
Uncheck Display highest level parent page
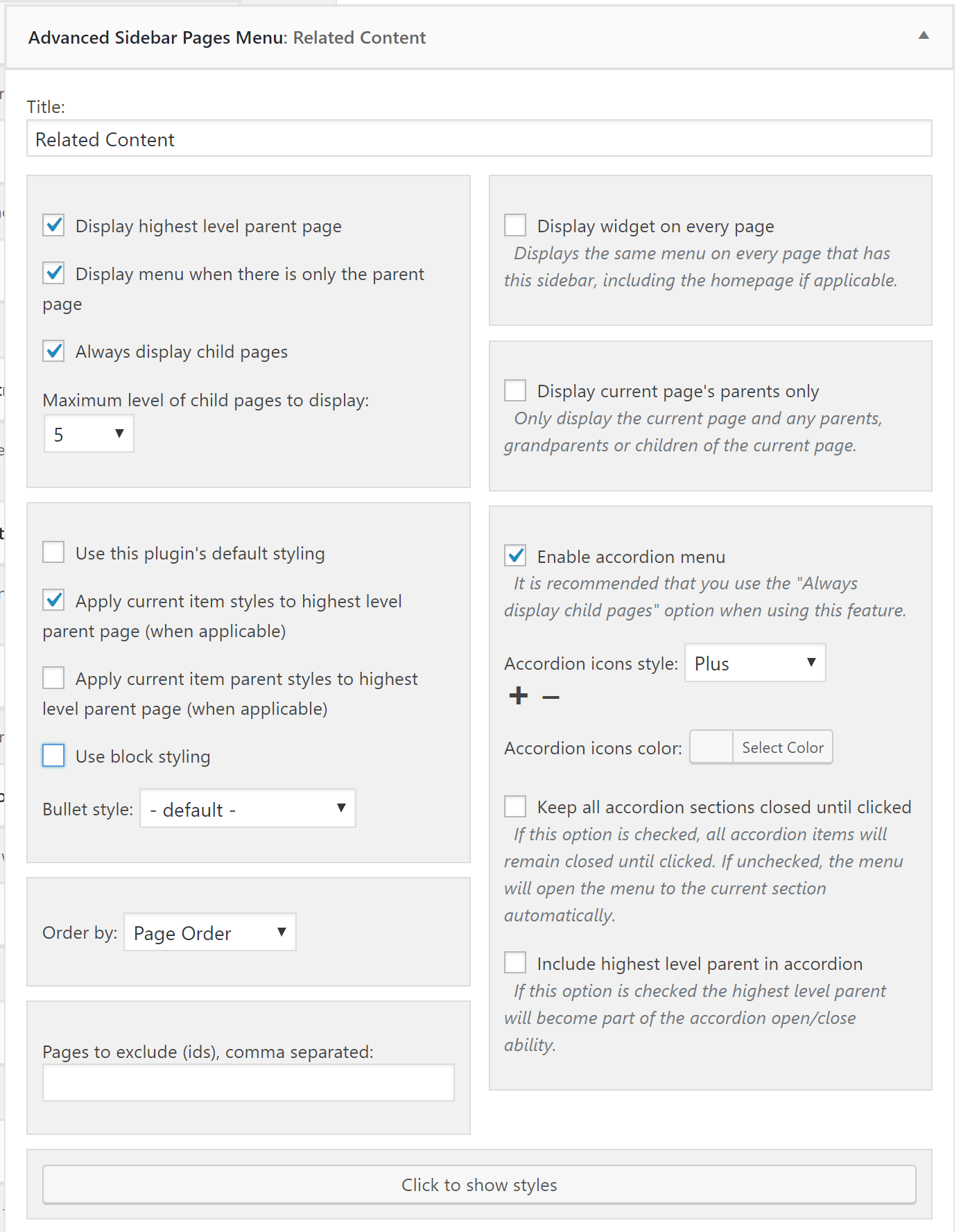(x=53, y=225)
